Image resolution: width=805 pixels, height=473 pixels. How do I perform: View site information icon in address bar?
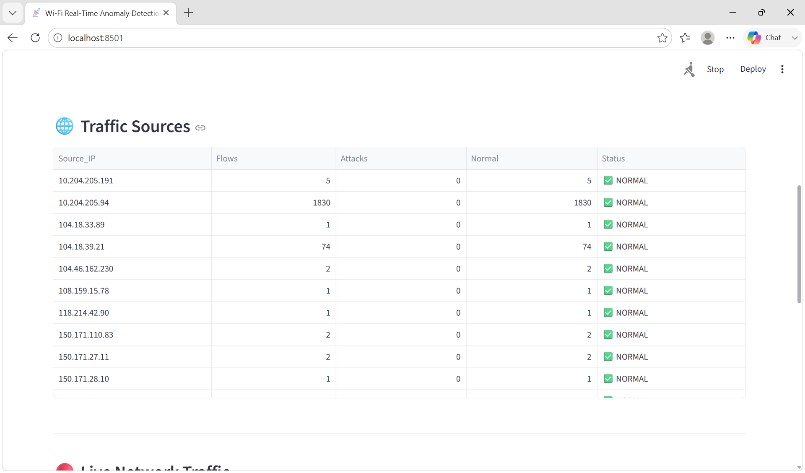pos(58,38)
